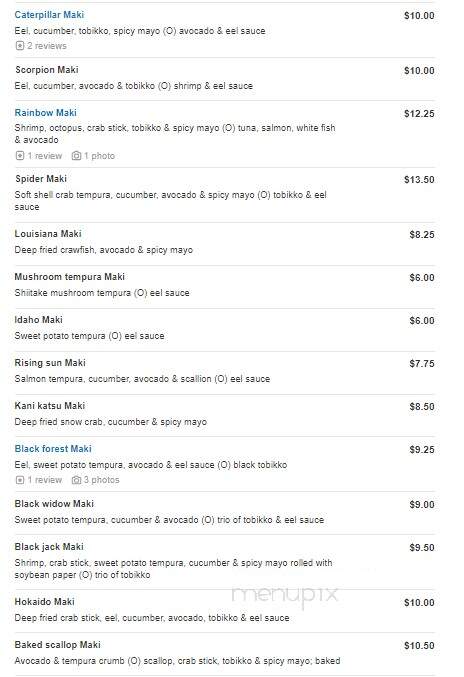Click review star icon under Caterpillar Maki
The height and width of the screenshot is (677, 464).
coord(19,46)
